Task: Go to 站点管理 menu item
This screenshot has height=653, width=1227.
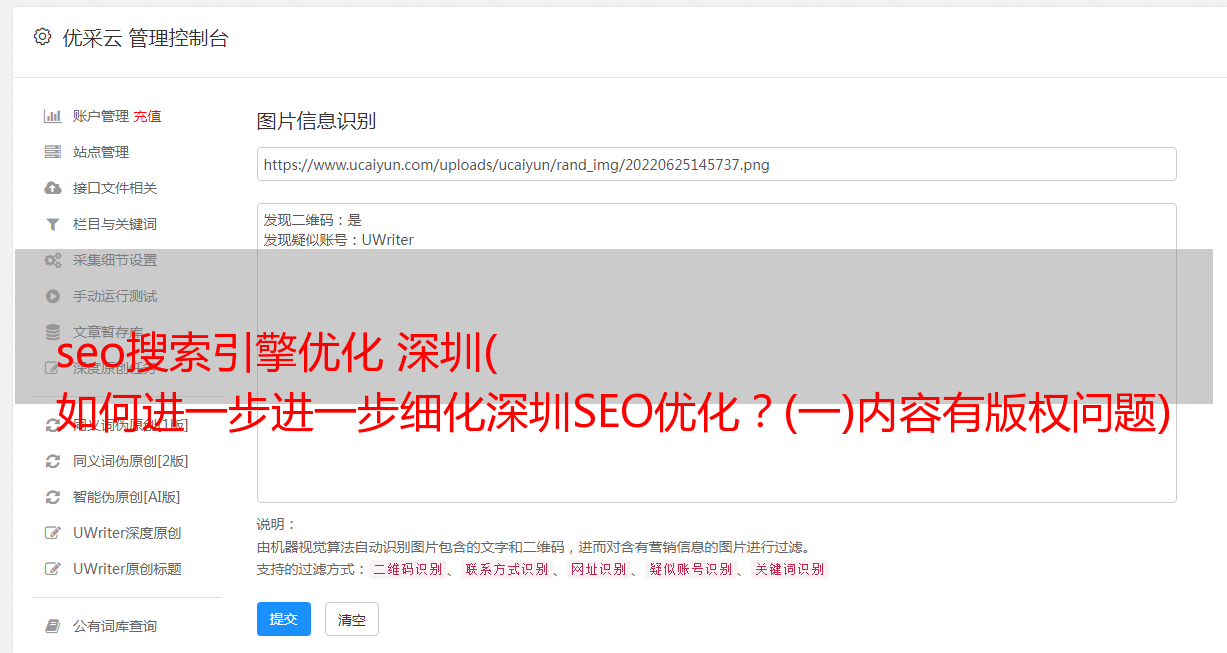Action: (x=101, y=152)
